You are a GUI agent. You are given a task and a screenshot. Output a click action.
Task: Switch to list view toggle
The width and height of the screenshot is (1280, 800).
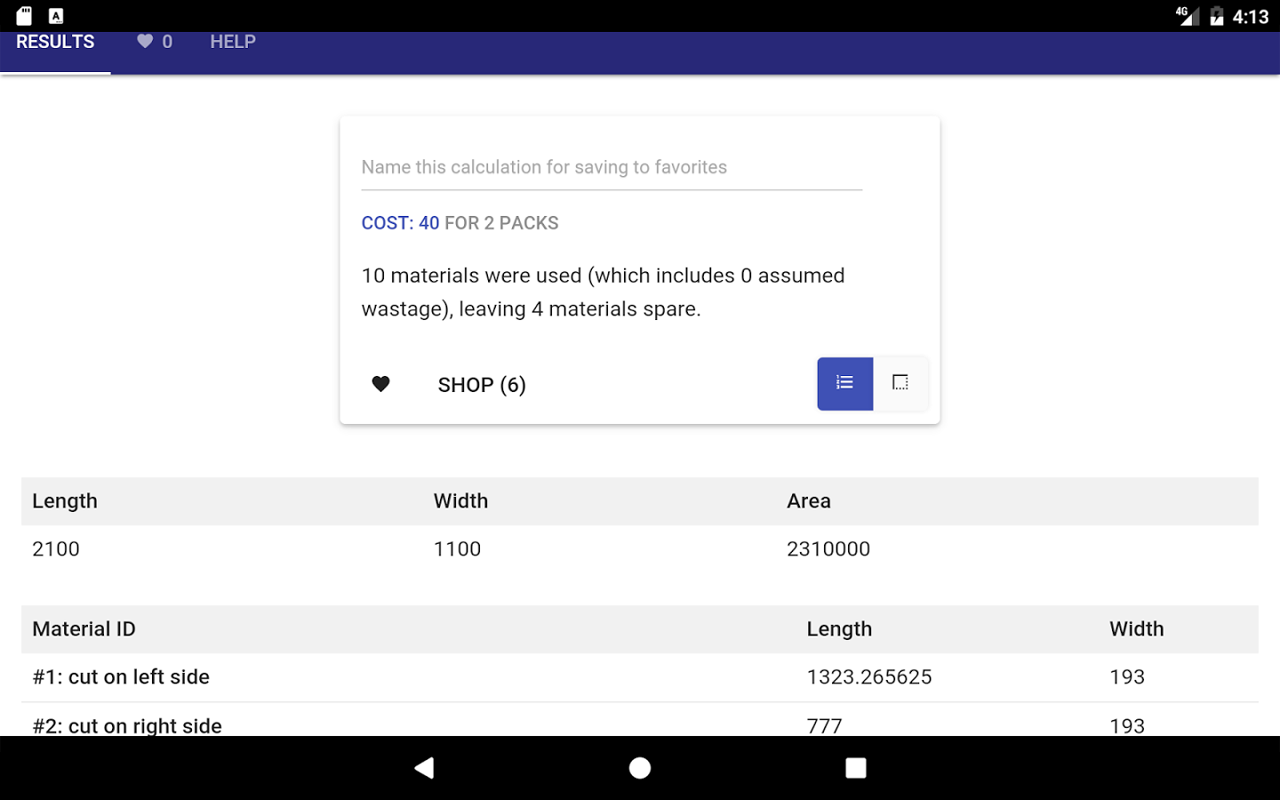[845, 383]
